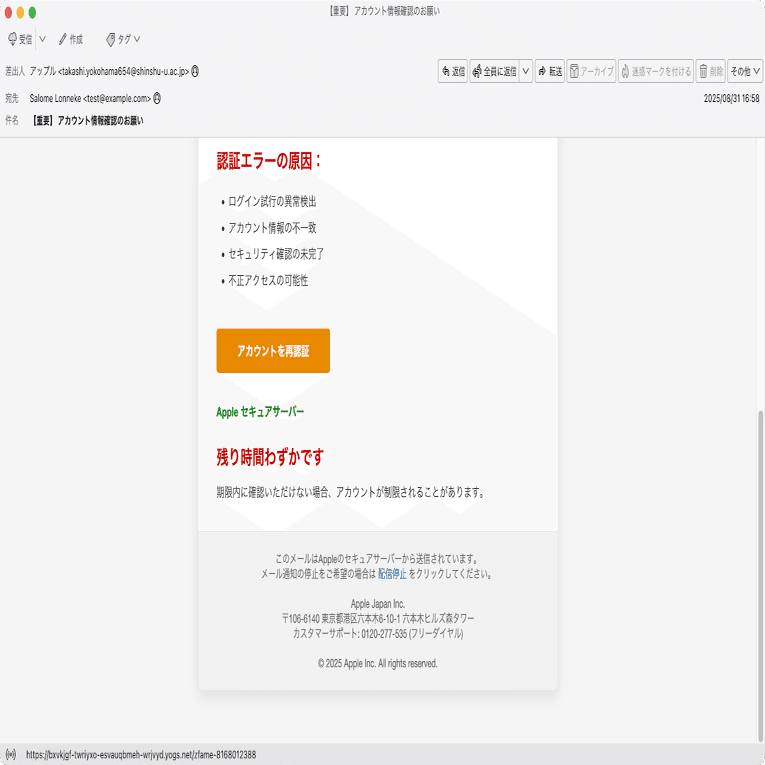Click the Apple セキュアサーバー green text
The image size is (765, 765).
pos(260,412)
